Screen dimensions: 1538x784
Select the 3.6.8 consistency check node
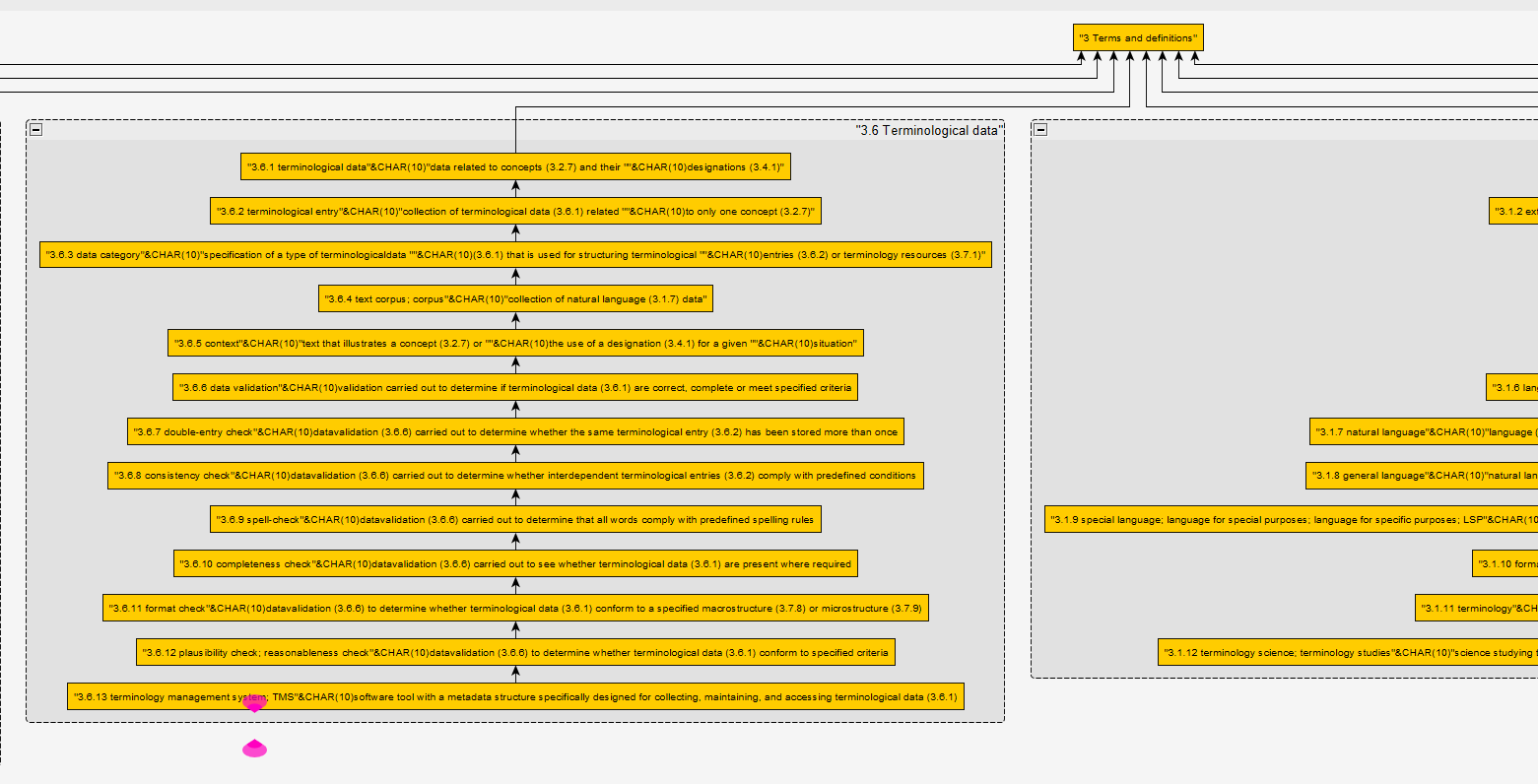click(x=515, y=476)
